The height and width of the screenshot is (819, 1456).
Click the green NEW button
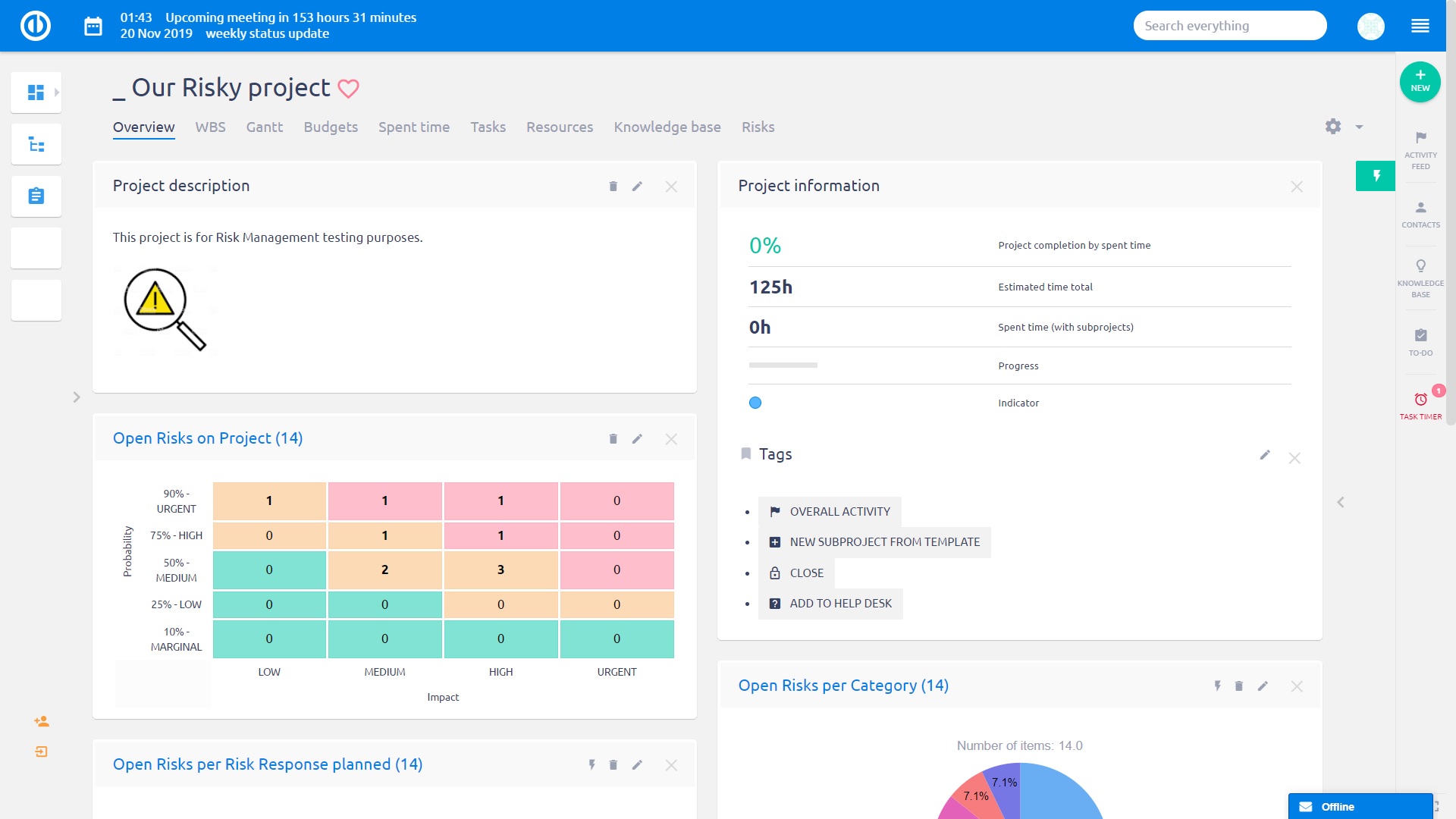coord(1420,81)
